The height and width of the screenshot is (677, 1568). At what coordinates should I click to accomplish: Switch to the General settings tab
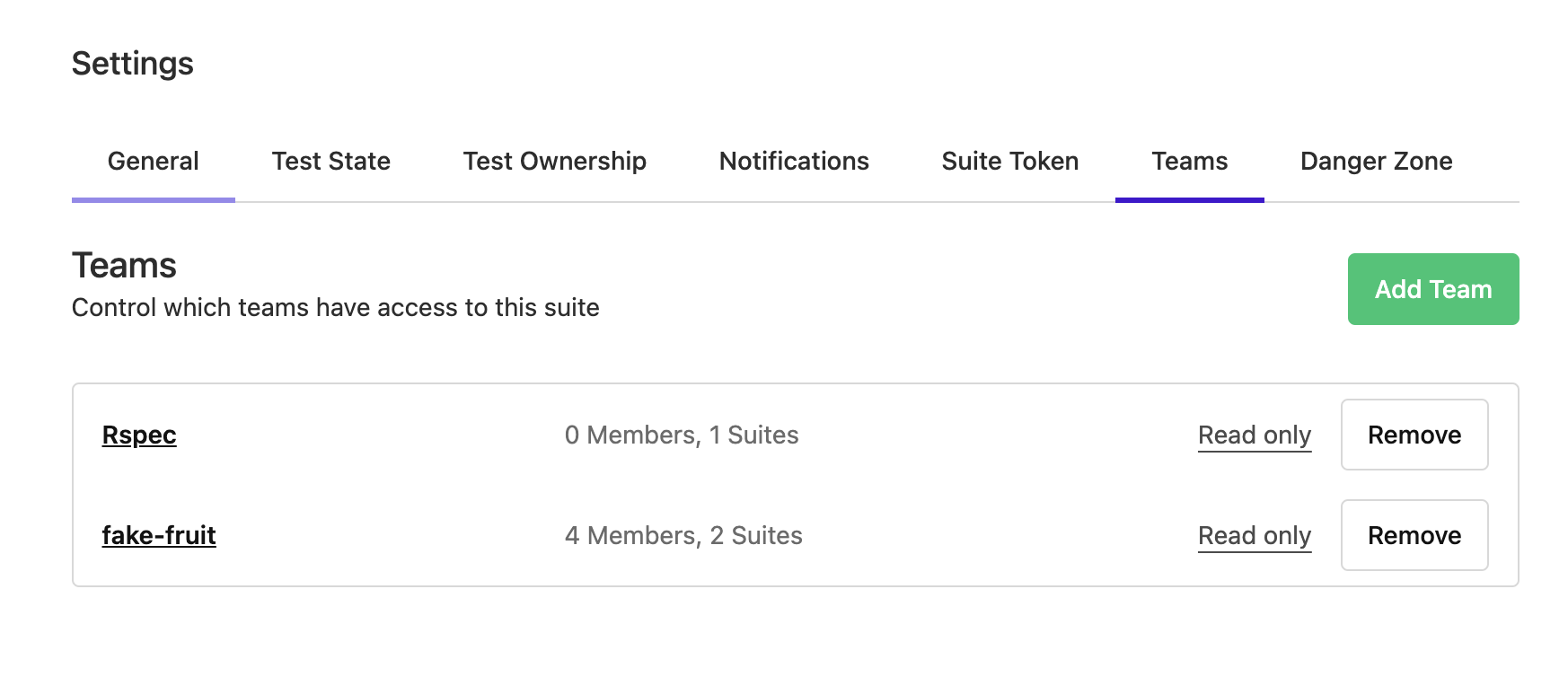(153, 161)
